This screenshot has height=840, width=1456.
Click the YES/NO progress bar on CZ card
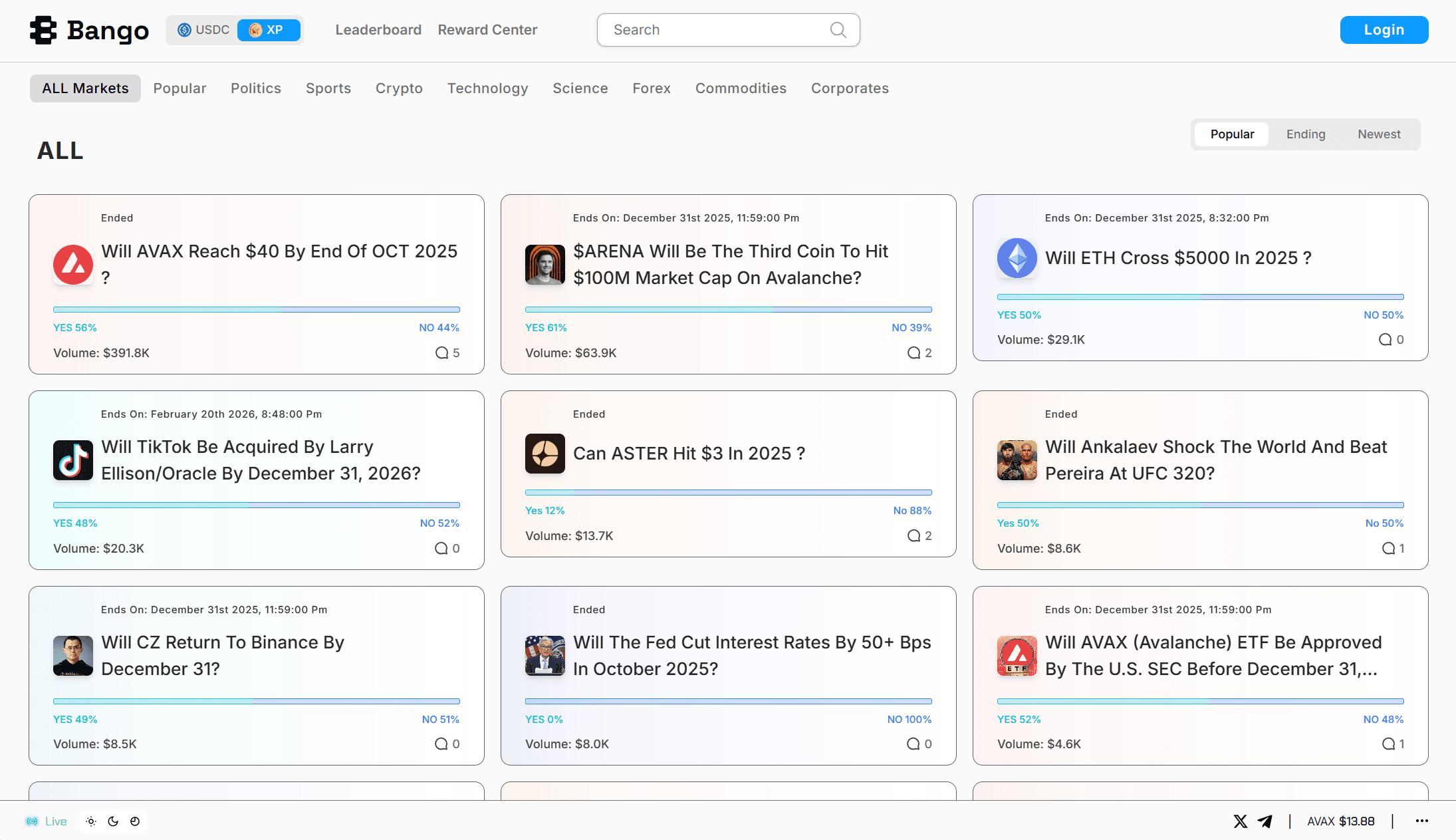(x=257, y=701)
